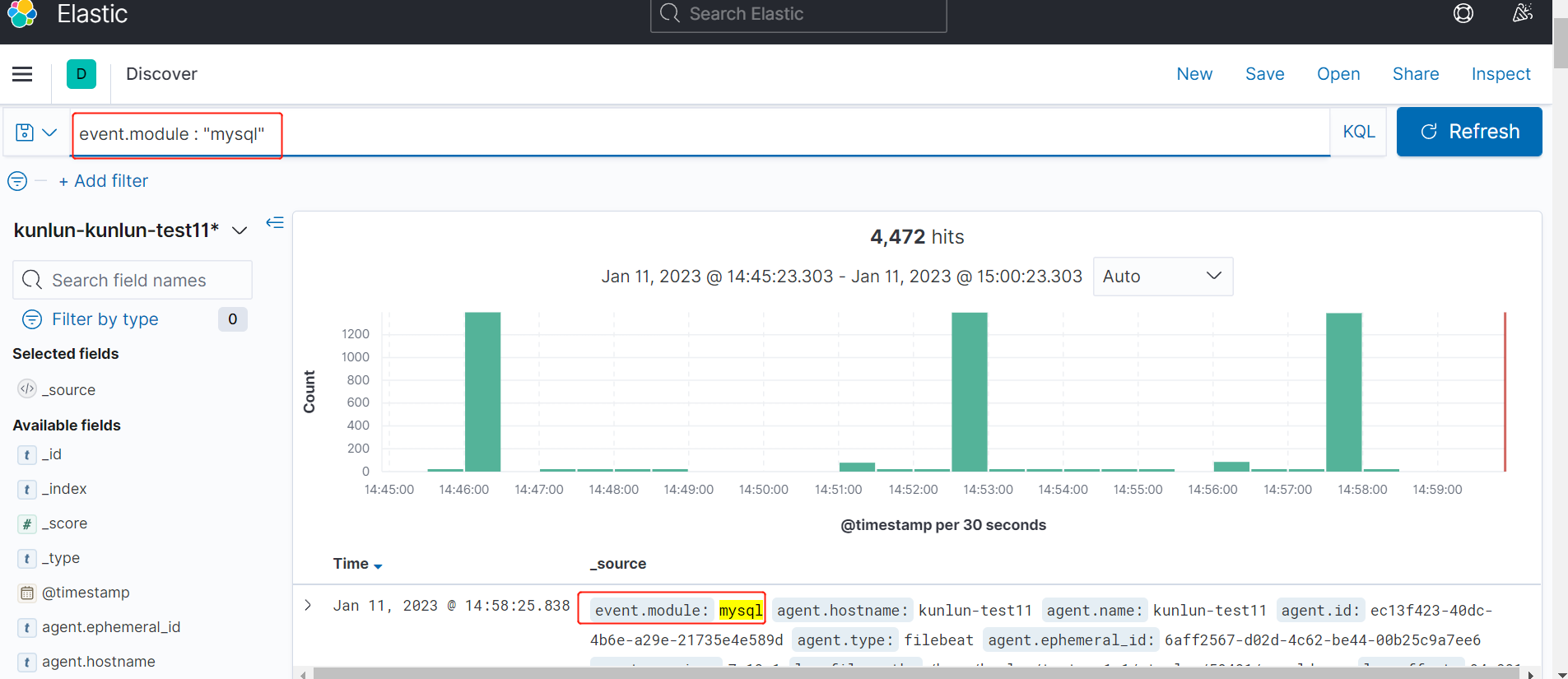Select the @timestamp available field
The height and width of the screenshot is (679, 1568).
[86, 593]
